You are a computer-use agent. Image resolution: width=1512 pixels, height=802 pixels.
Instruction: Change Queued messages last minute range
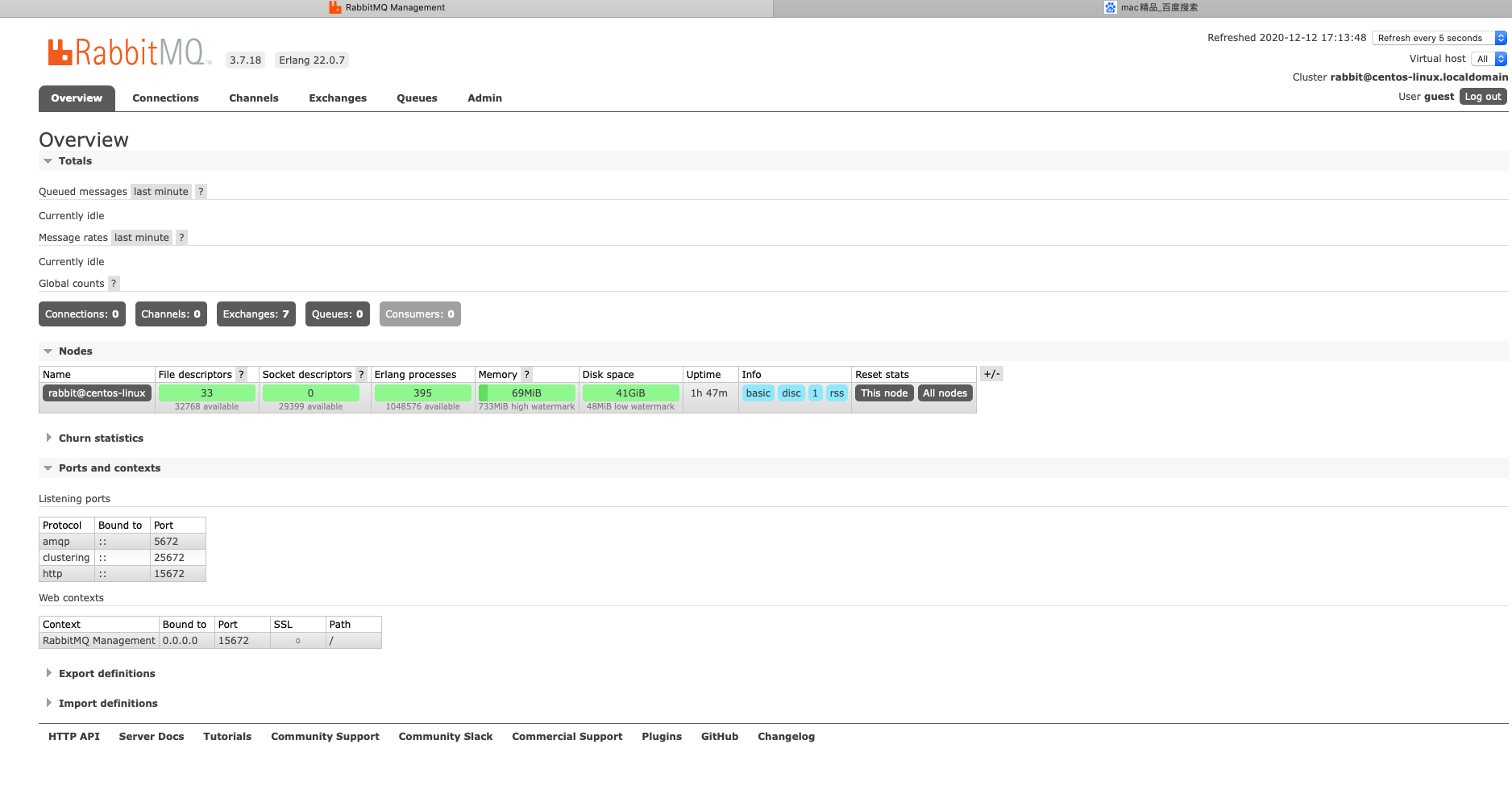pos(161,192)
